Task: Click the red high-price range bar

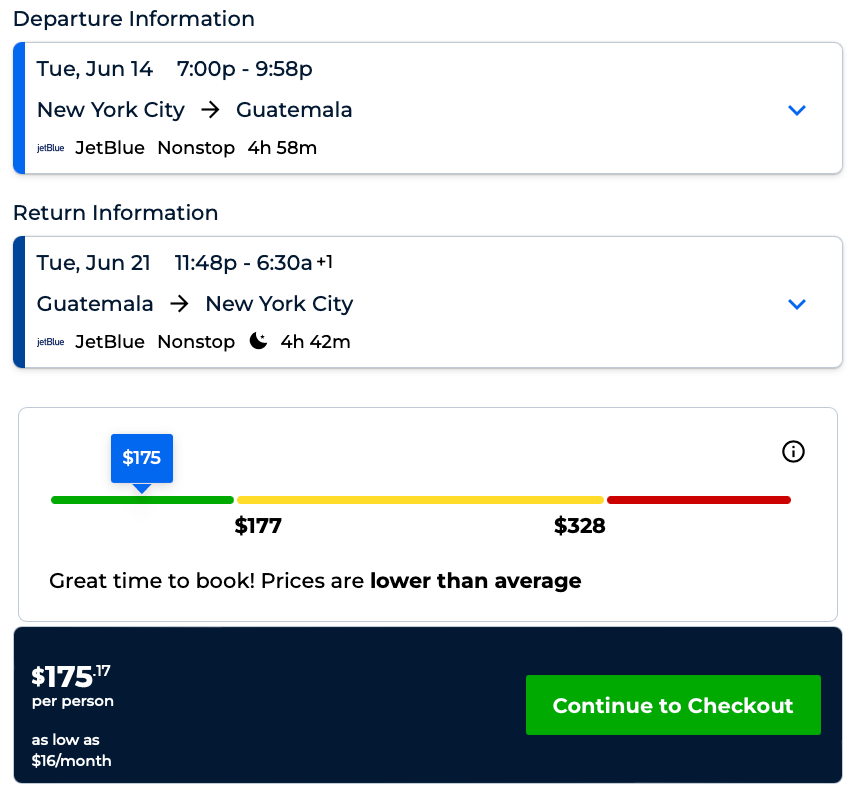Action: tap(698, 499)
